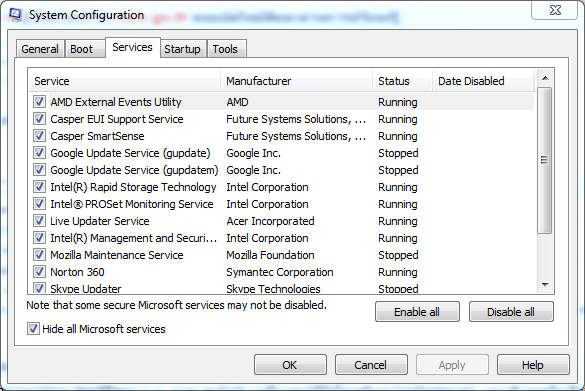This screenshot has height=391, width=585.
Task: Select the Casper EUI Support Service name
Action: [117, 119]
